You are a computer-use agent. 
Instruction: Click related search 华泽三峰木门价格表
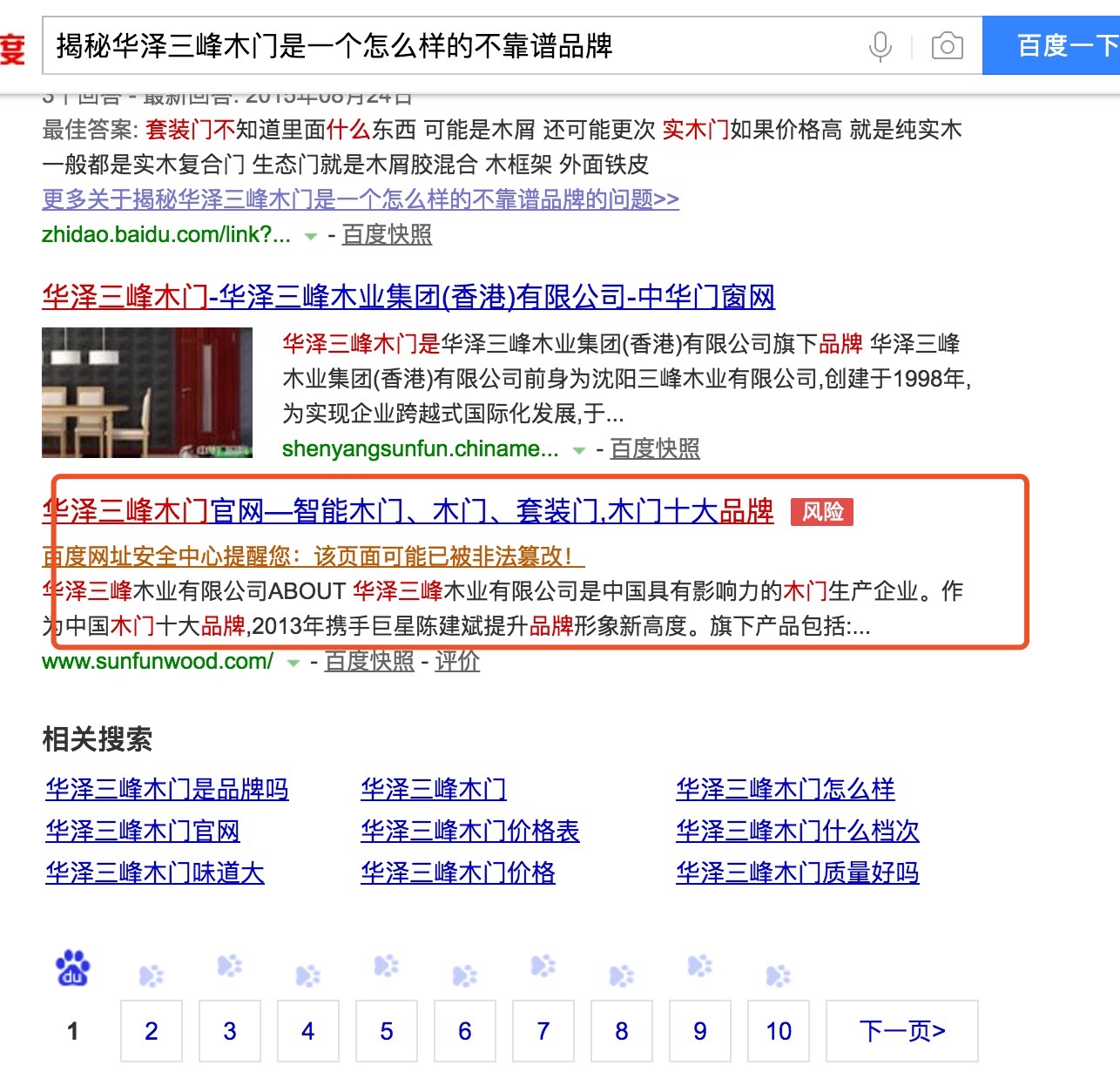[x=470, y=832]
